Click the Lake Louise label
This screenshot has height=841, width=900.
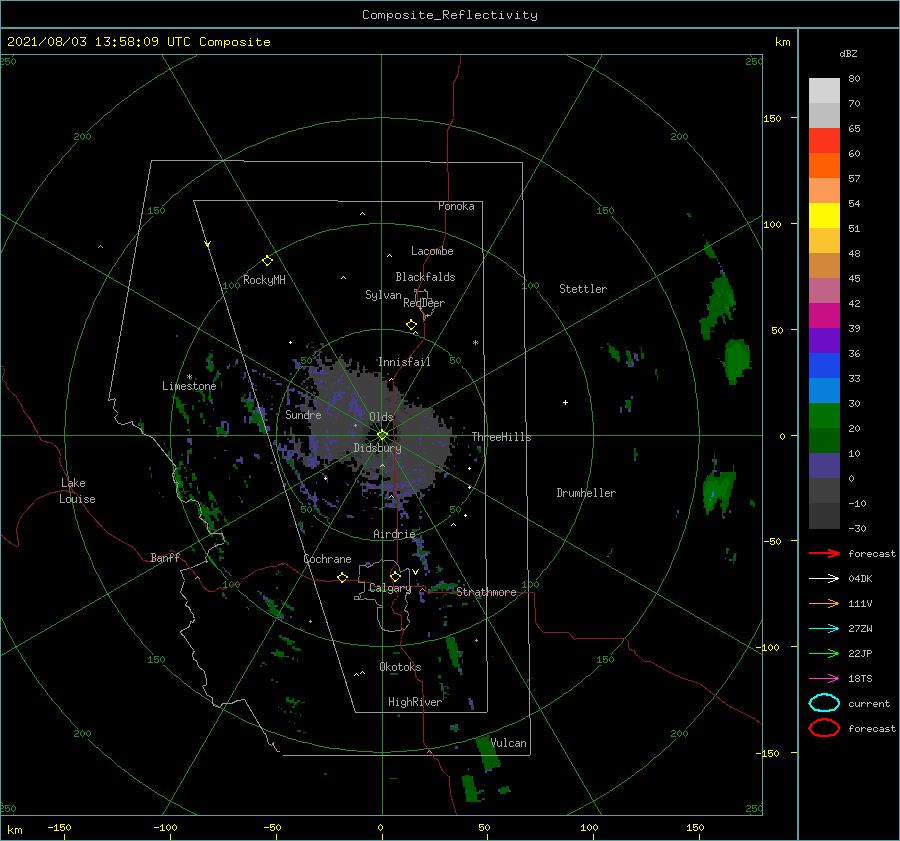pos(77,491)
